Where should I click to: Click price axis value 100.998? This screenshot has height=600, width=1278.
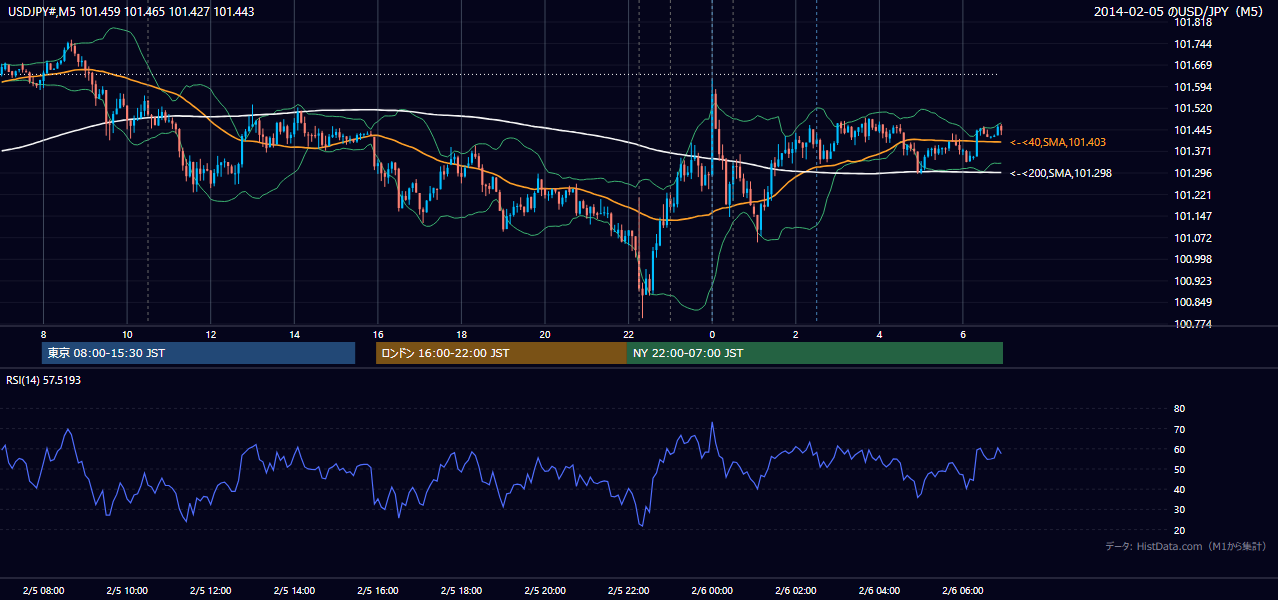point(1193,259)
